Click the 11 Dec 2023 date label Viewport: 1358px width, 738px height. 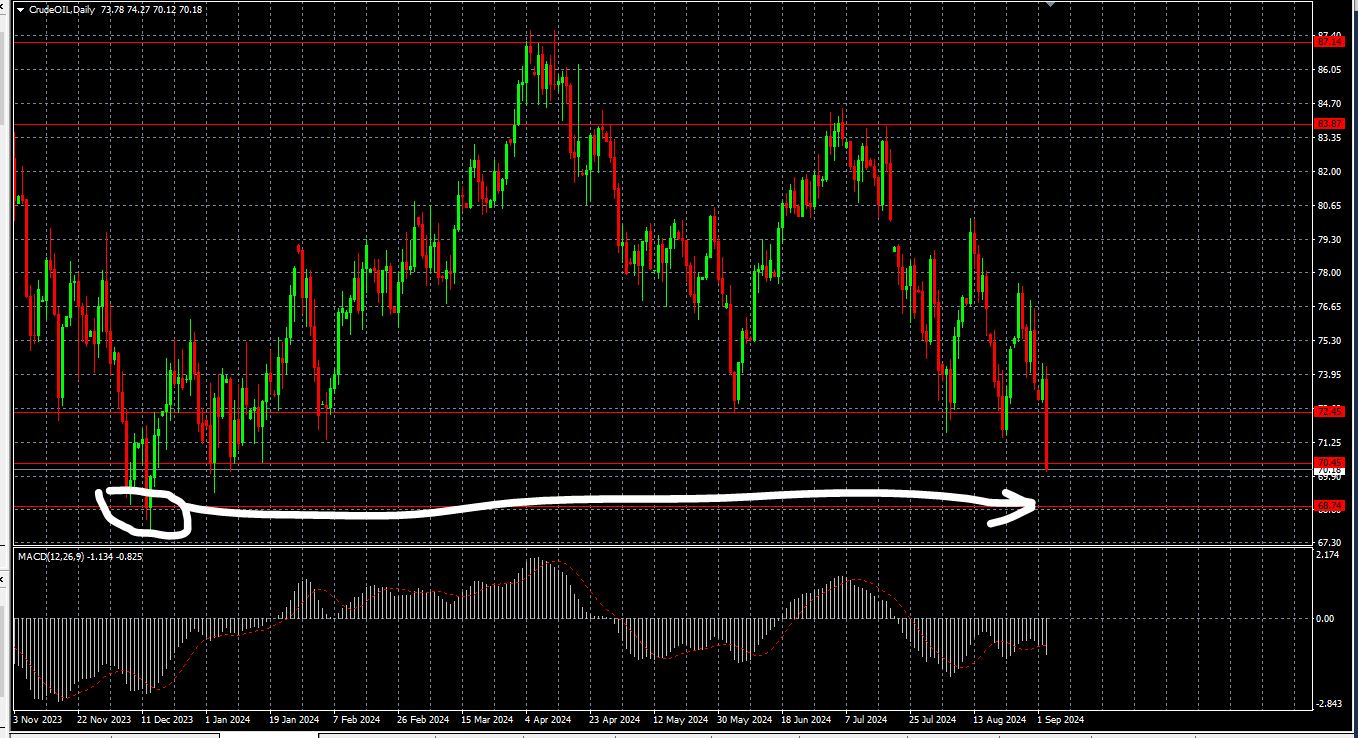coord(168,719)
